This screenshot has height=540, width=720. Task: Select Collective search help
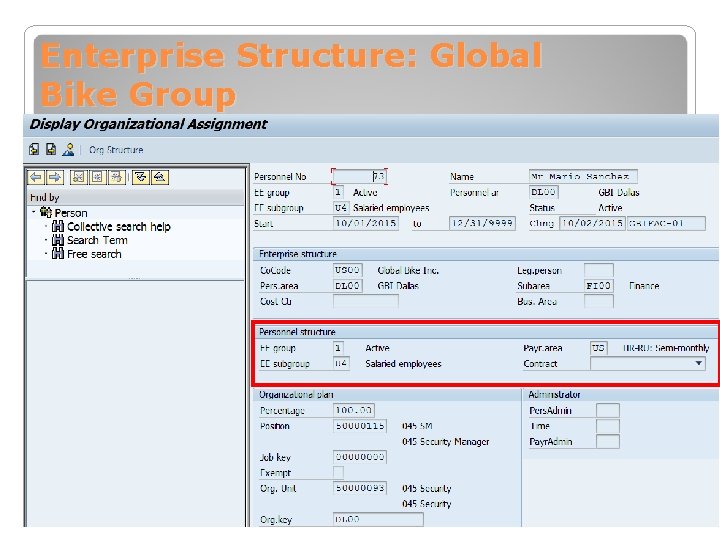coord(118,226)
